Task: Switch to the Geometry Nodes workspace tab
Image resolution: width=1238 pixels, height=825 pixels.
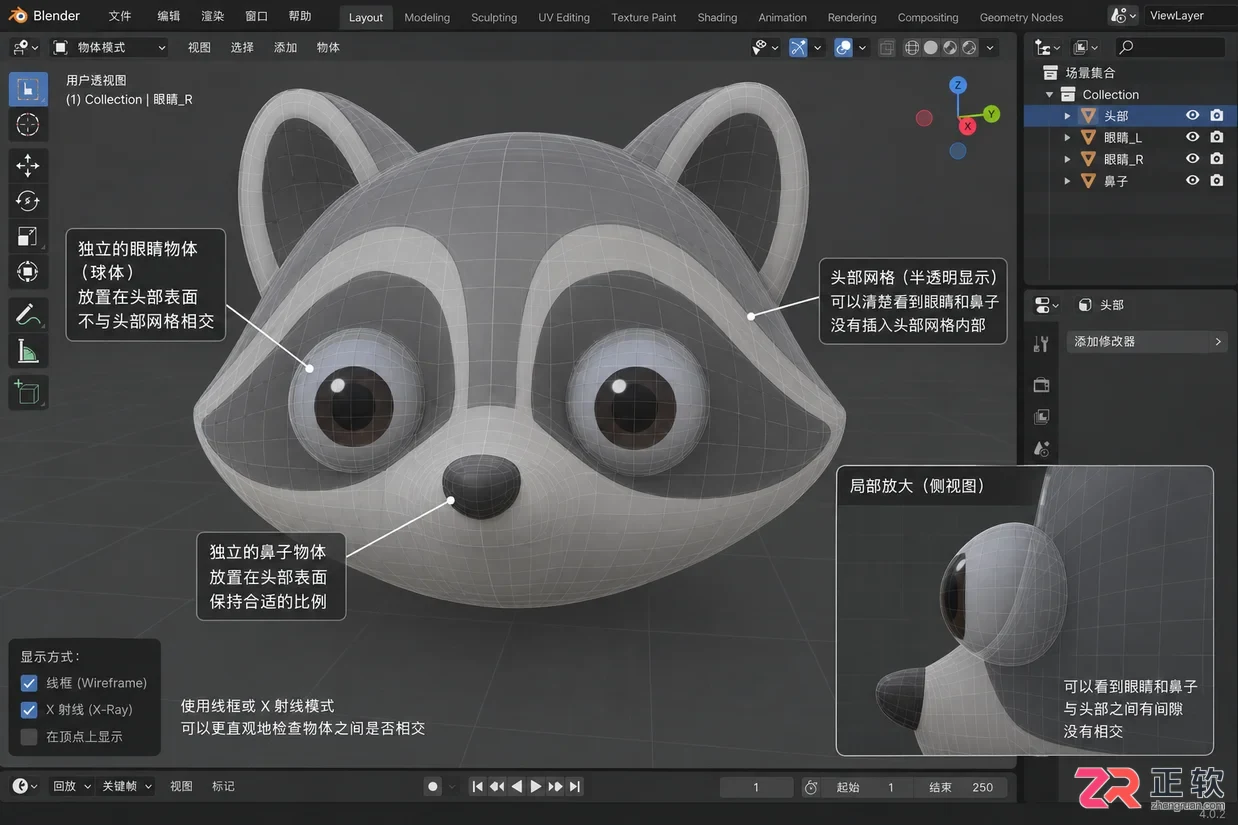Action: pyautogui.click(x=1021, y=17)
